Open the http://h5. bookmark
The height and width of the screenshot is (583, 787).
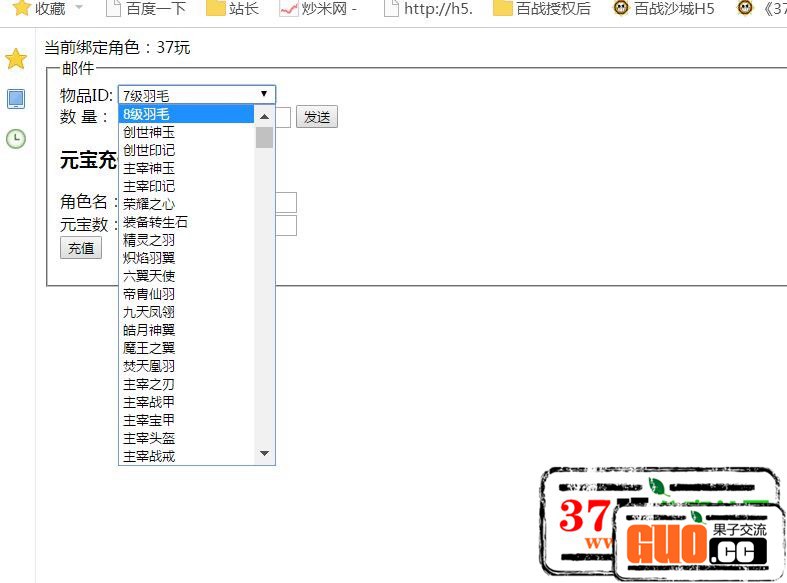click(428, 9)
